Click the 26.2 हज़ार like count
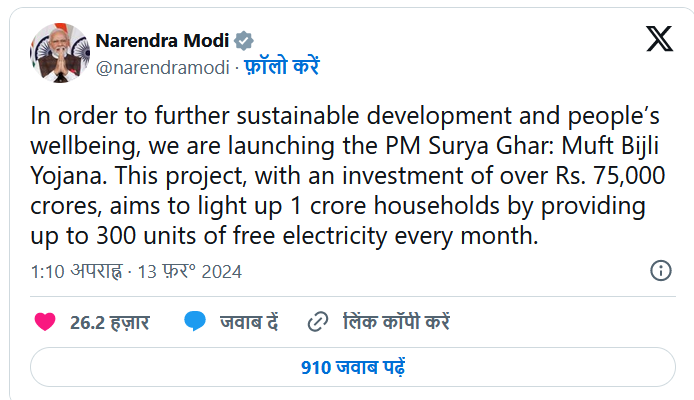The width and height of the screenshot is (694, 400). point(110,322)
